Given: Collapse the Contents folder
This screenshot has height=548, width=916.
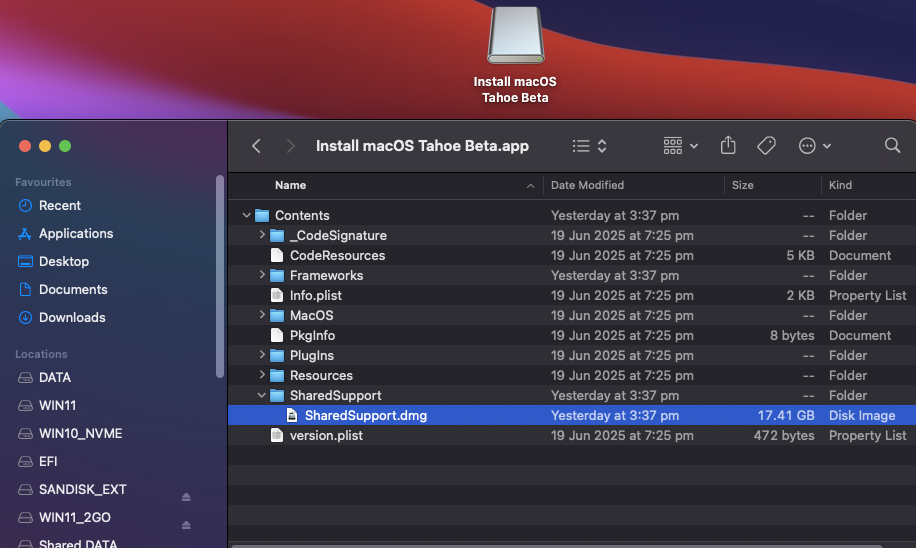Looking at the screenshot, I should tap(246, 216).
